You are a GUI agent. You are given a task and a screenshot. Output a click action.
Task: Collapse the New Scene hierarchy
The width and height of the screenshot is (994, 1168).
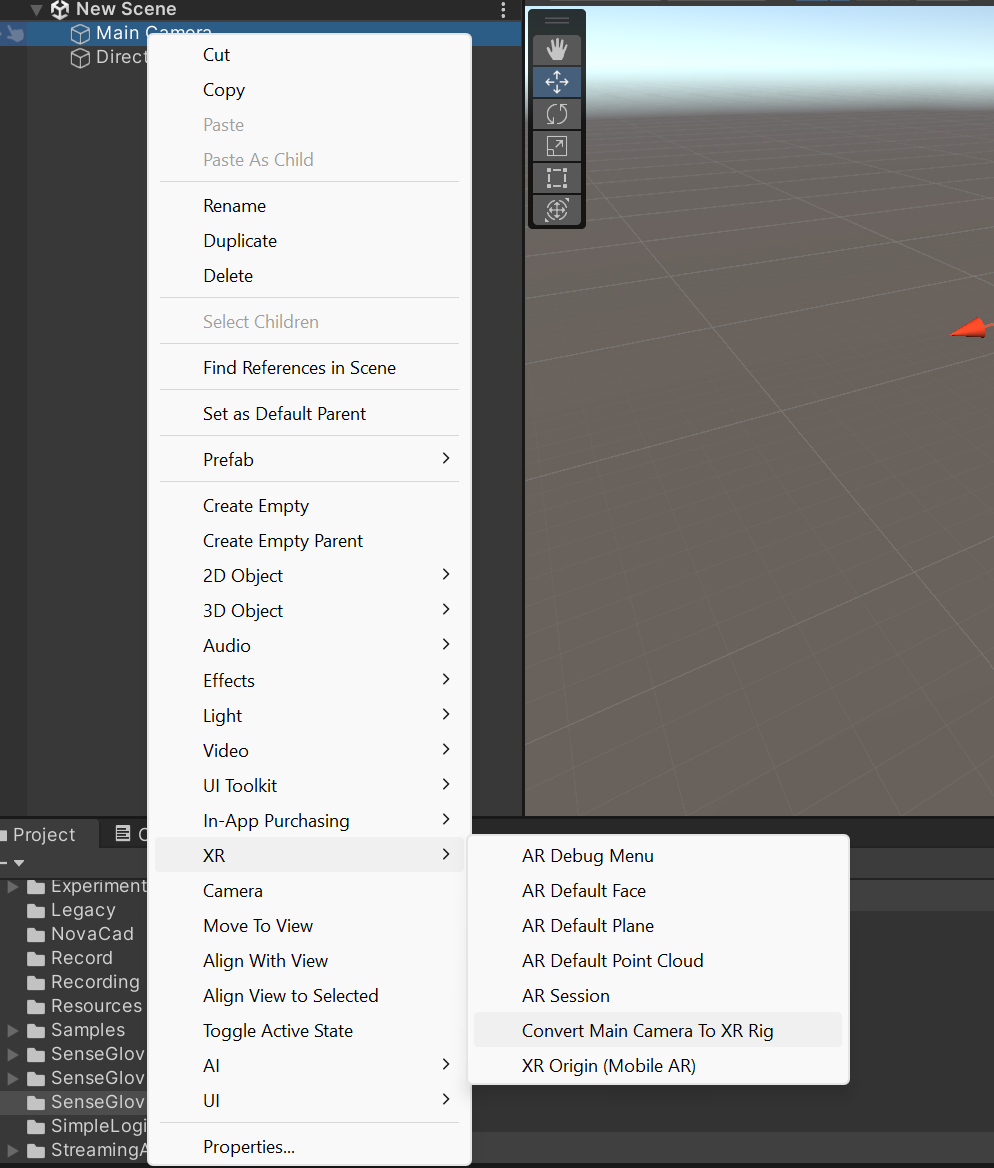pyautogui.click(x=35, y=9)
